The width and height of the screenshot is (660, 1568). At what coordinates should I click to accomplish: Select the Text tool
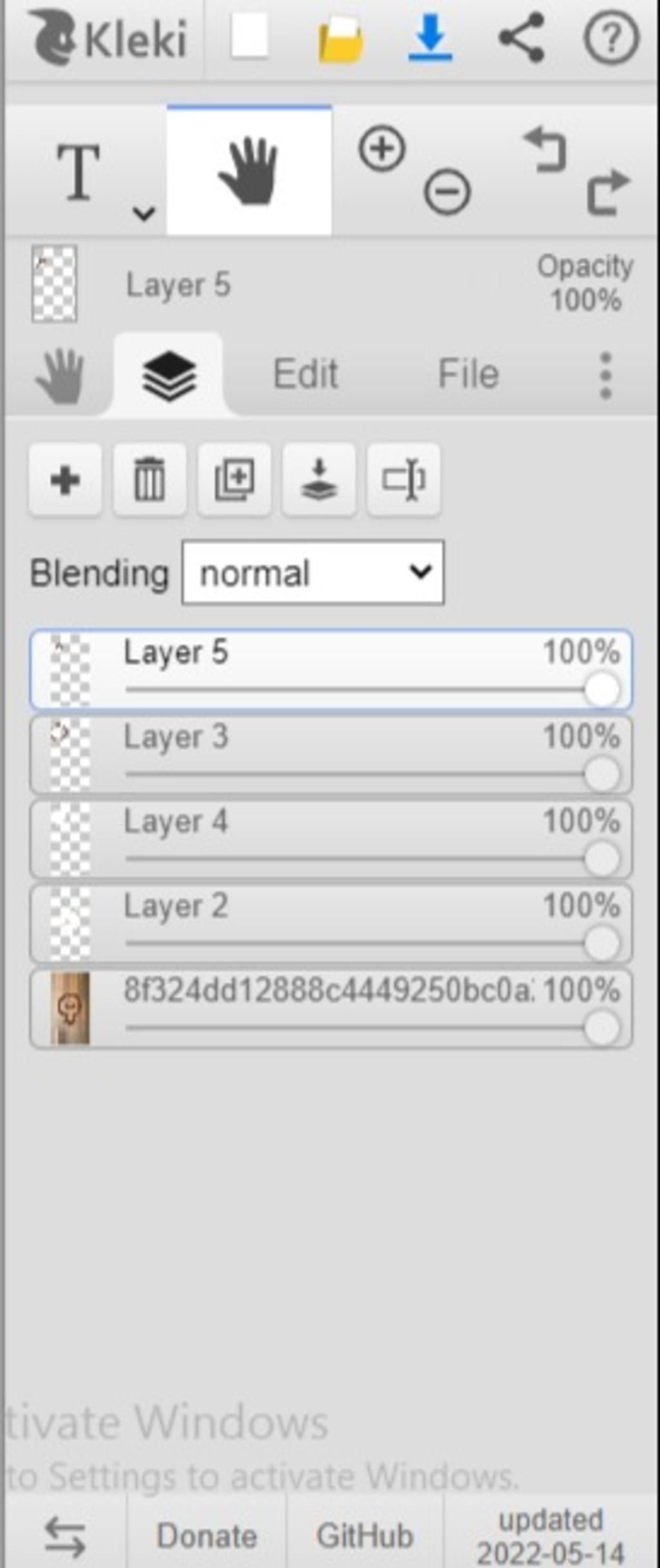pos(79,172)
